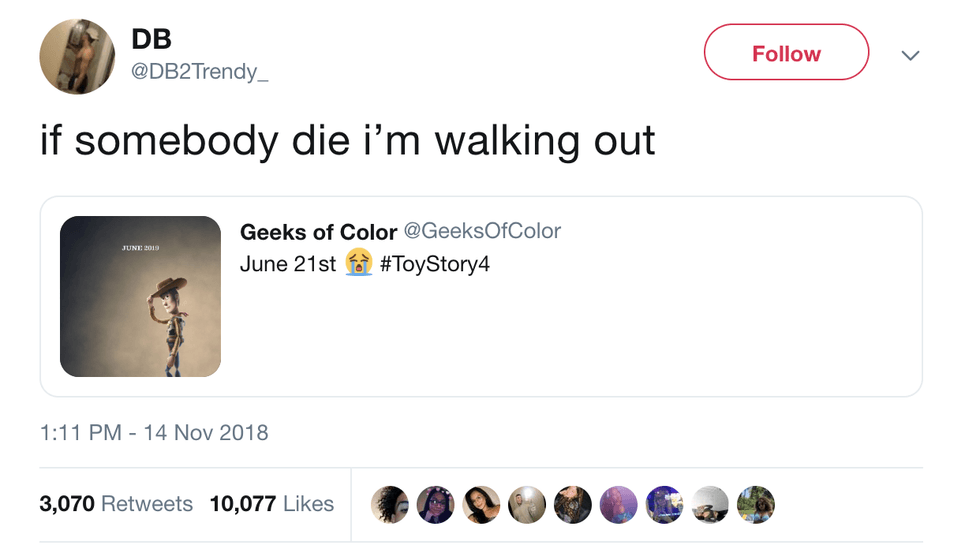Open the Toy Story 4 poster thumbnail
Viewport: 980px width, 552px height.
point(140,296)
